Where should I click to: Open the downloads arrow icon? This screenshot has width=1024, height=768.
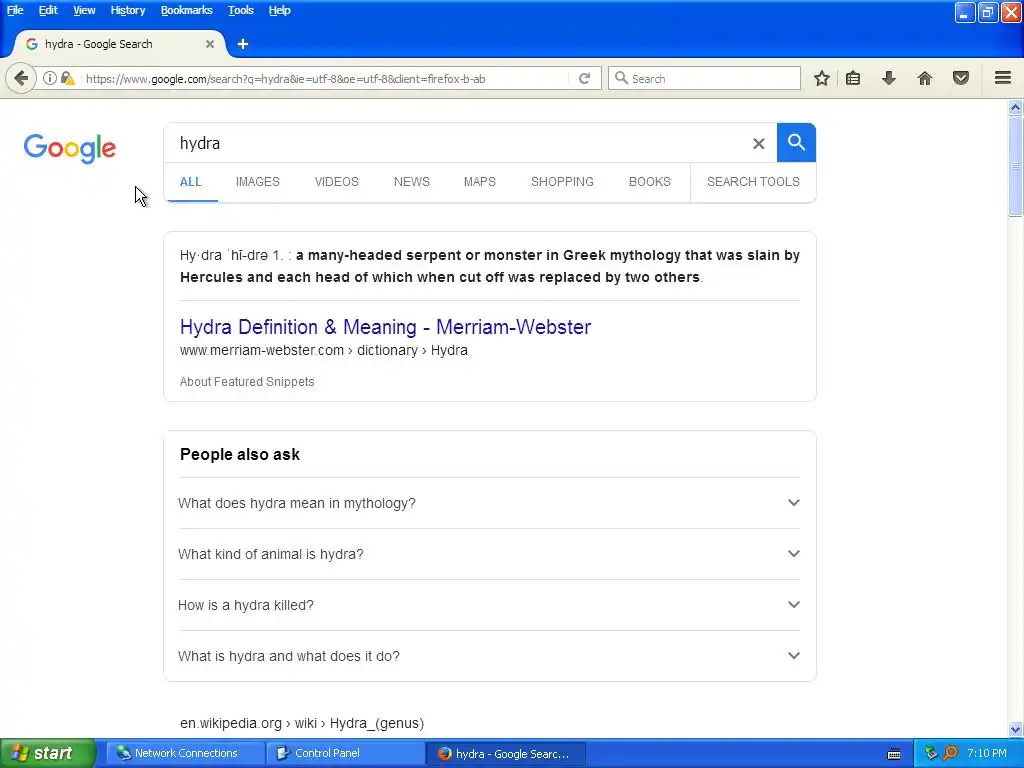click(889, 78)
